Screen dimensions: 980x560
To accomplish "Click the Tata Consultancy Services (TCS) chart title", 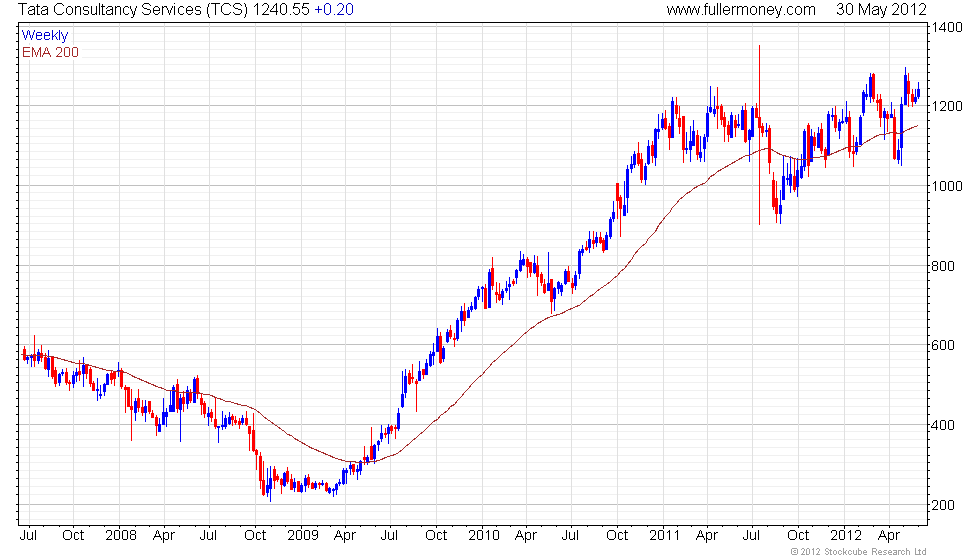I will coord(133,10).
